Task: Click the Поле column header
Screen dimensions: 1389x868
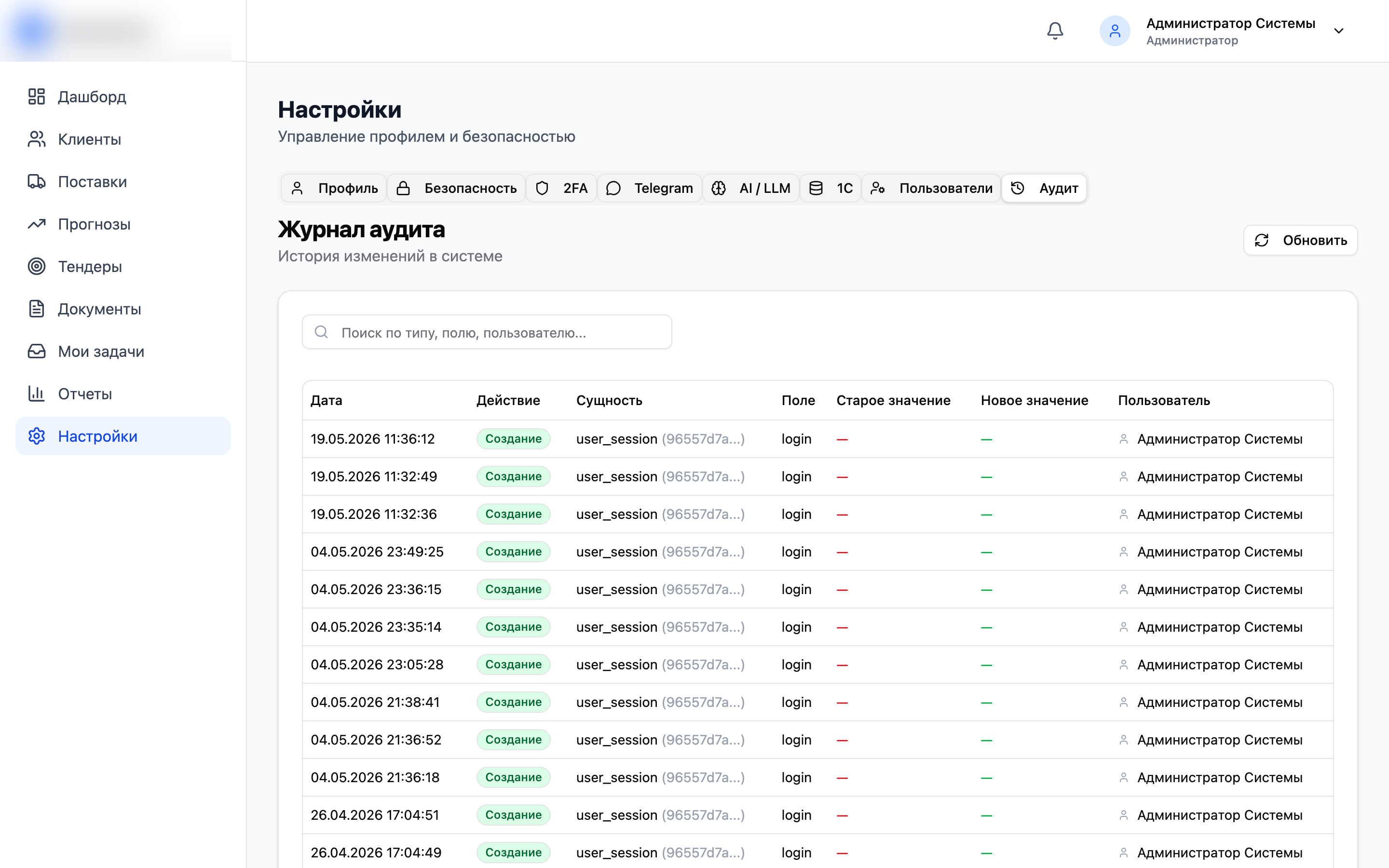Action: pyautogui.click(x=798, y=400)
